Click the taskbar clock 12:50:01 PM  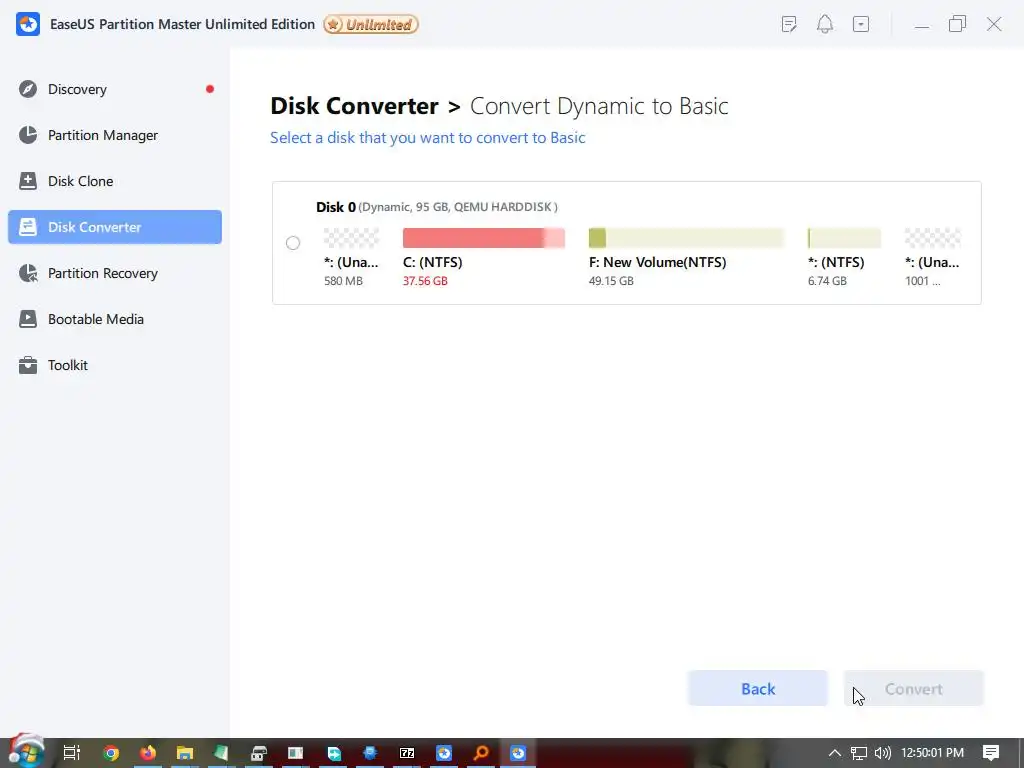tap(932, 753)
